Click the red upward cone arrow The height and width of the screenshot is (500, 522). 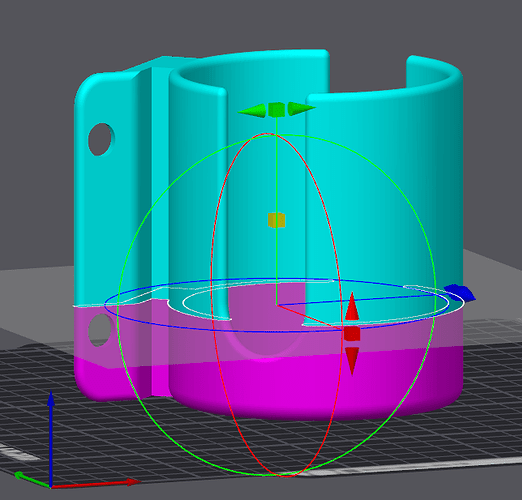[352, 306]
